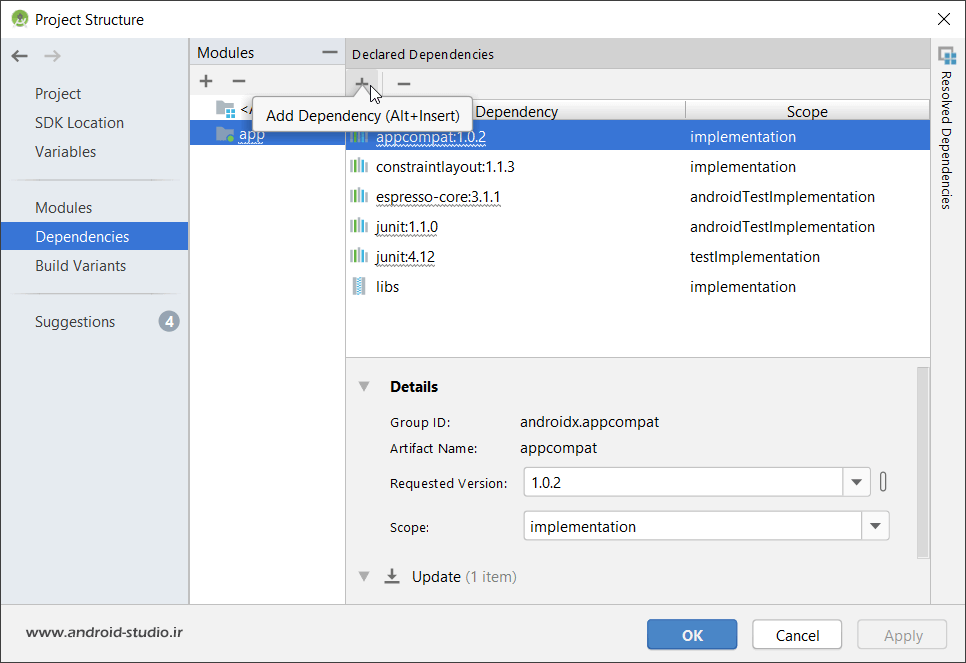Minimize the Modules panel

click(x=330, y=52)
